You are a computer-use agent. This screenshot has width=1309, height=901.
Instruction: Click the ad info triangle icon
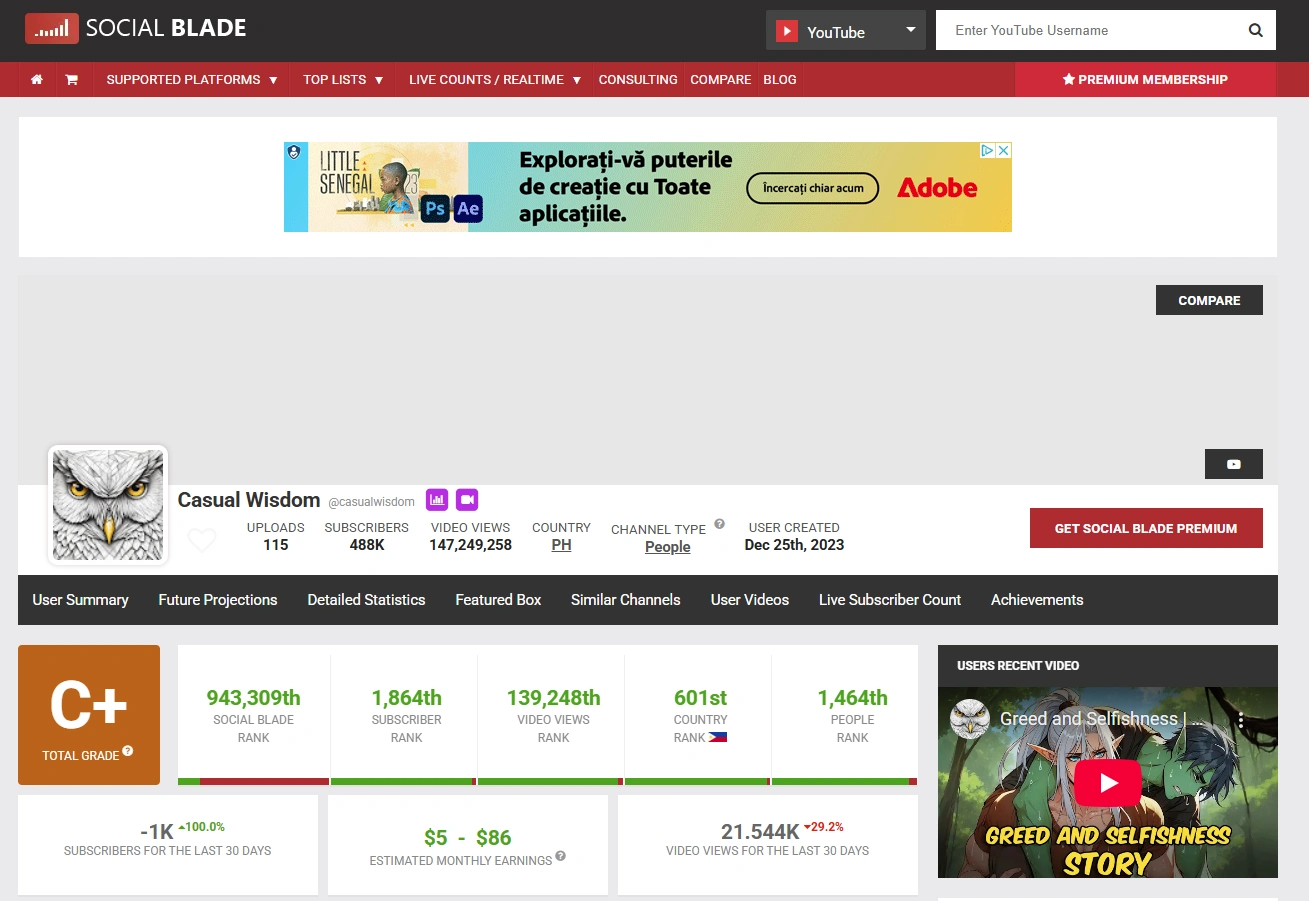click(x=987, y=150)
